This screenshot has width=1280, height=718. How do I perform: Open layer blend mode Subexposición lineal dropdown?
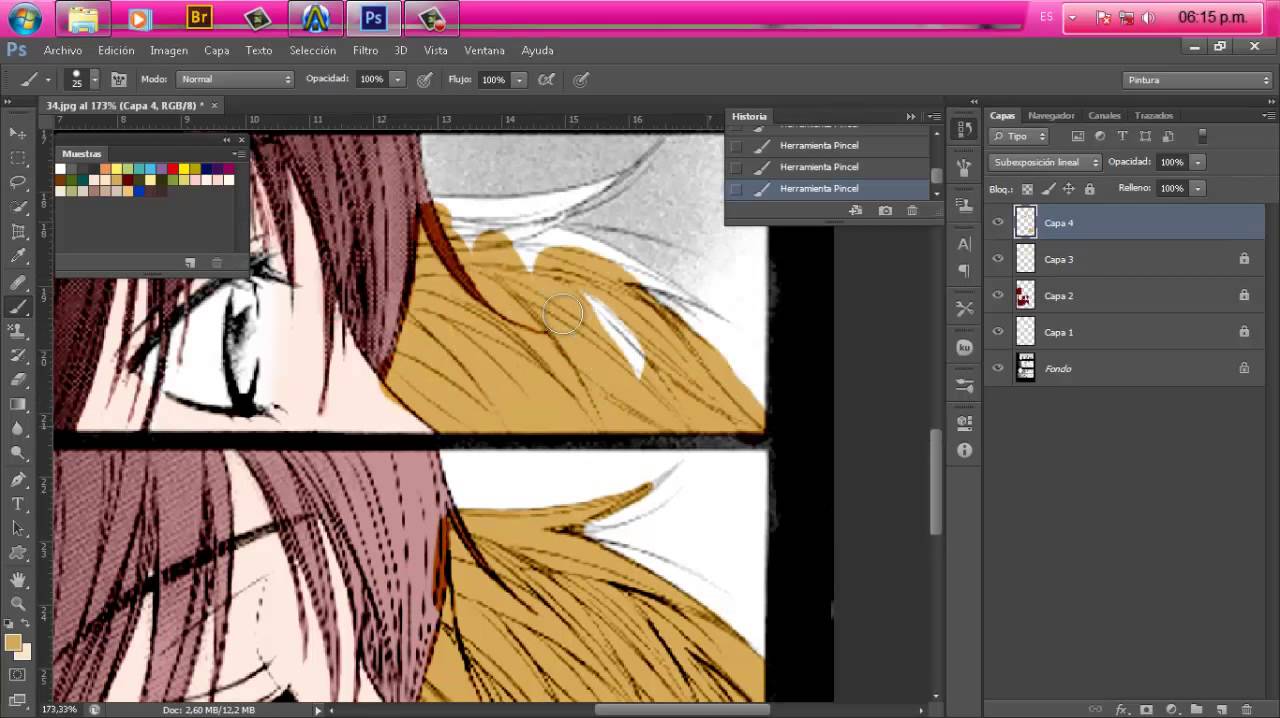1045,162
